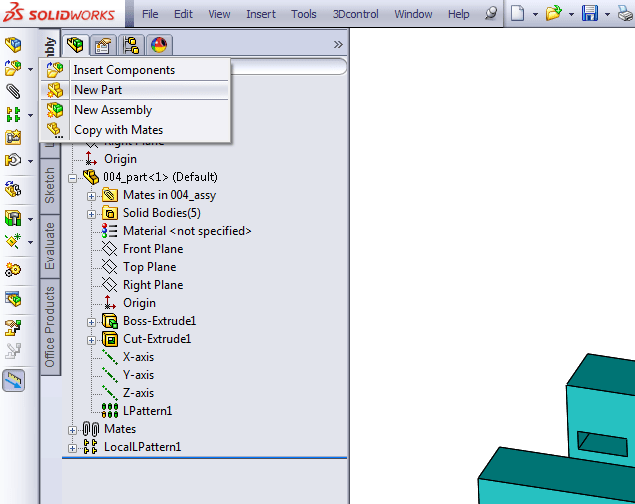The image size is (635, 504).
Task: Expand Mates in 004_assy folder
Action: (92, 196)
